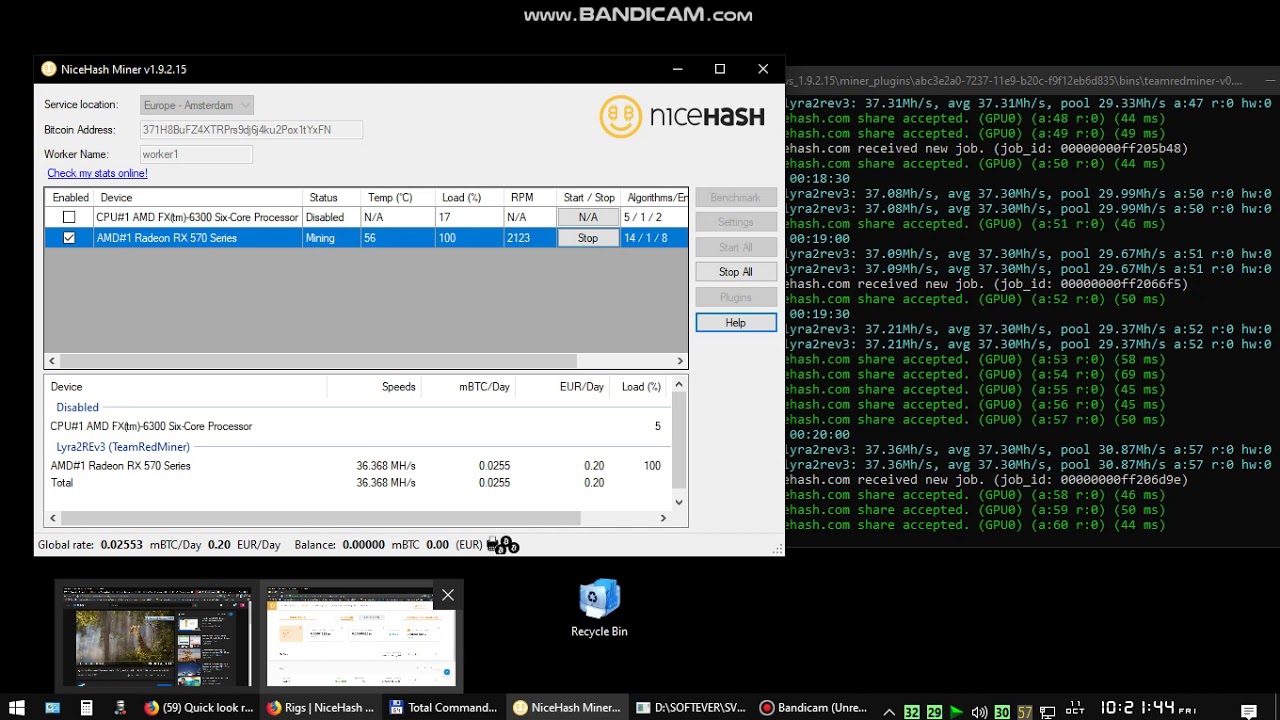The width and height of the screenshot is (1280, 720).
Task: Maximize the NiceHash Miner window
Action: [720, 69]
